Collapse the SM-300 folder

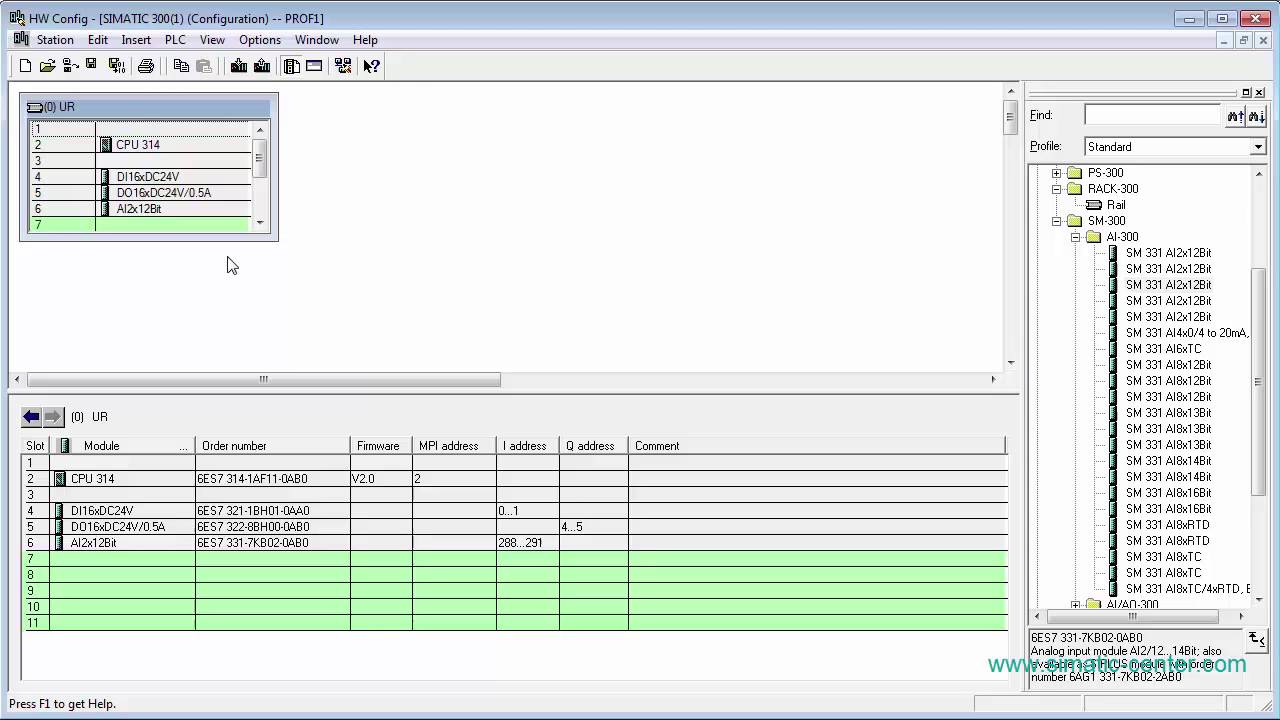(1056, 221)
